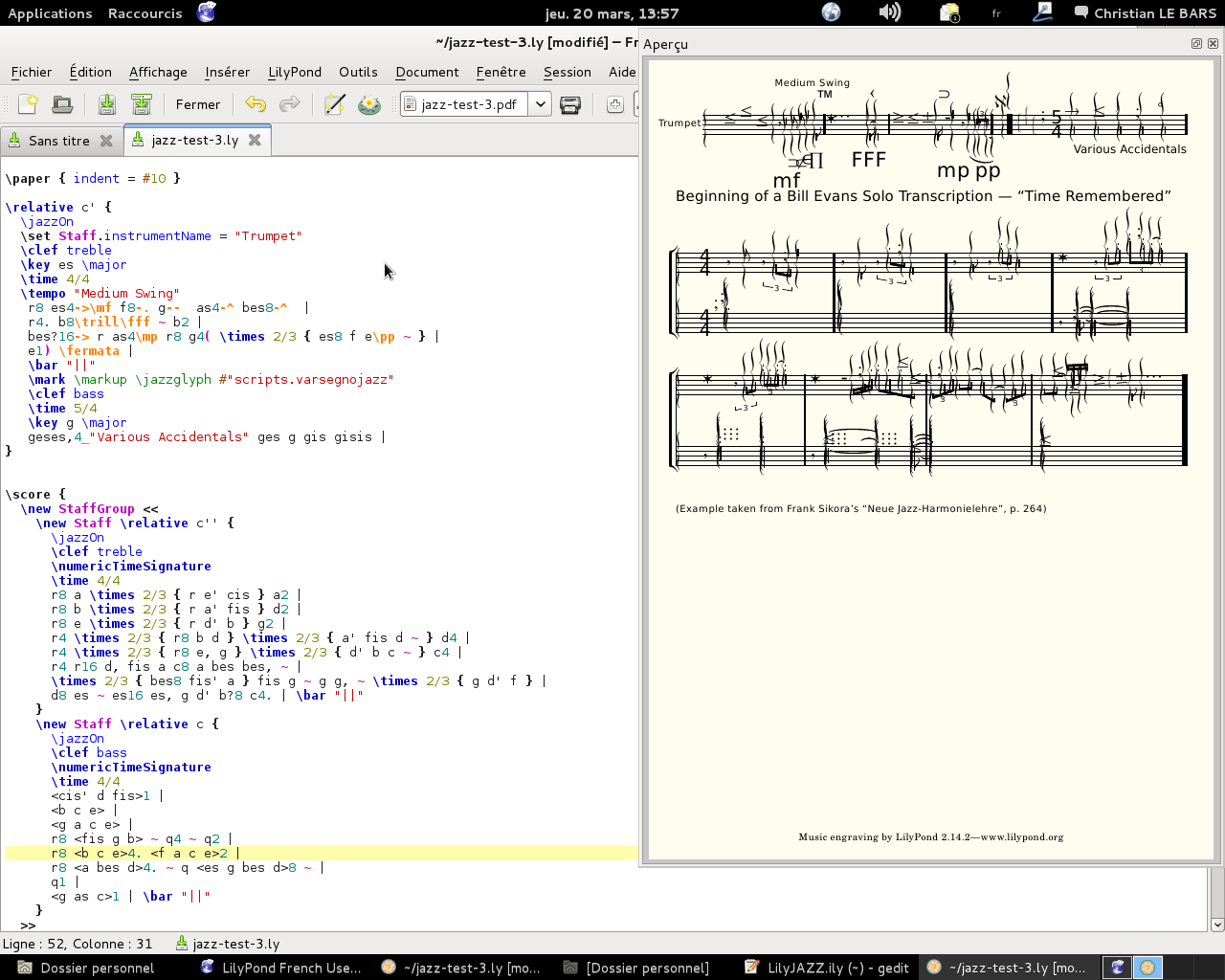Undock the Aperçu preview panel
1225x980 pixels.
click(1196, 43)
